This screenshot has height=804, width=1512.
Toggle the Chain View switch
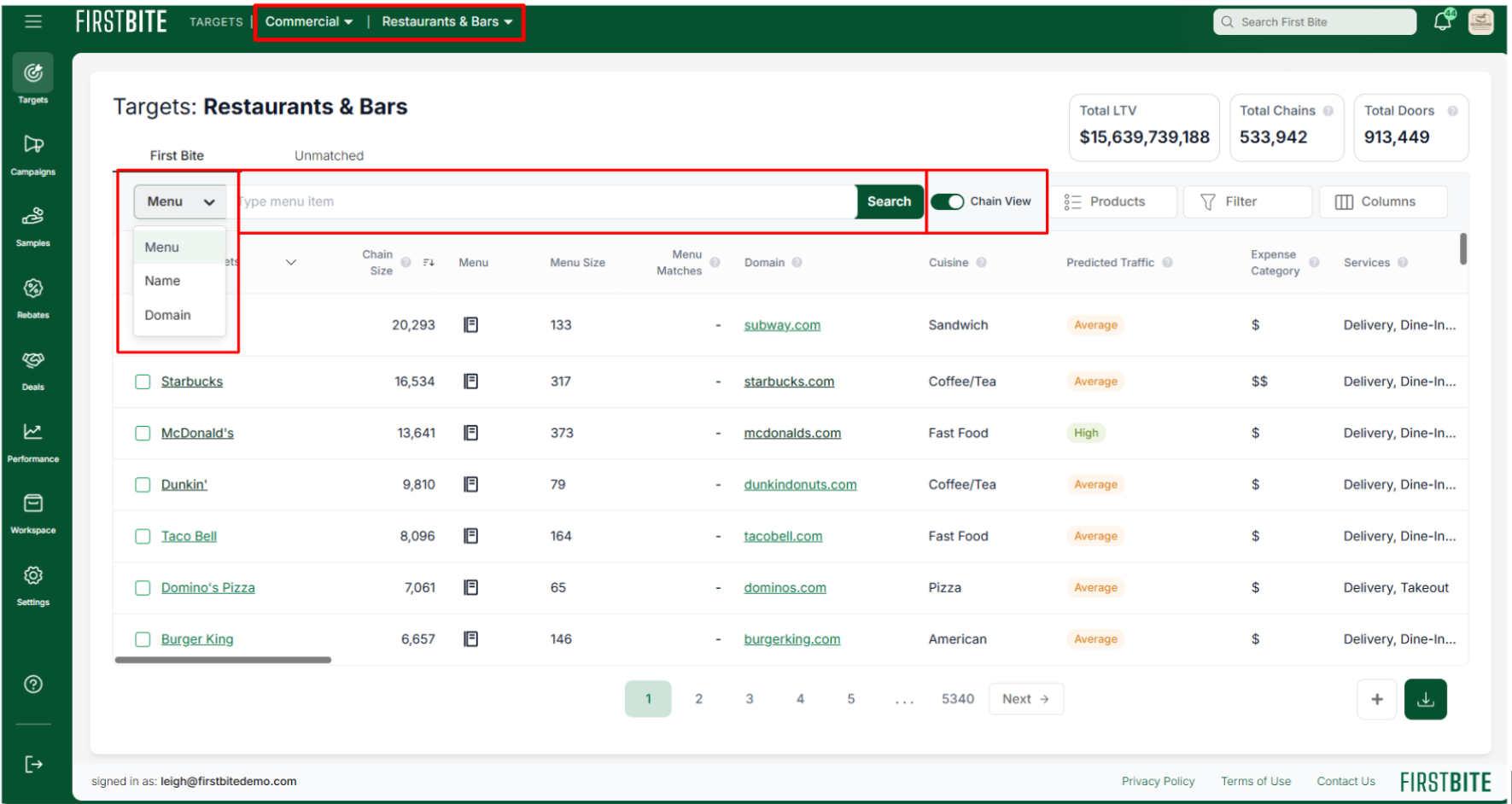pos(947,201)
